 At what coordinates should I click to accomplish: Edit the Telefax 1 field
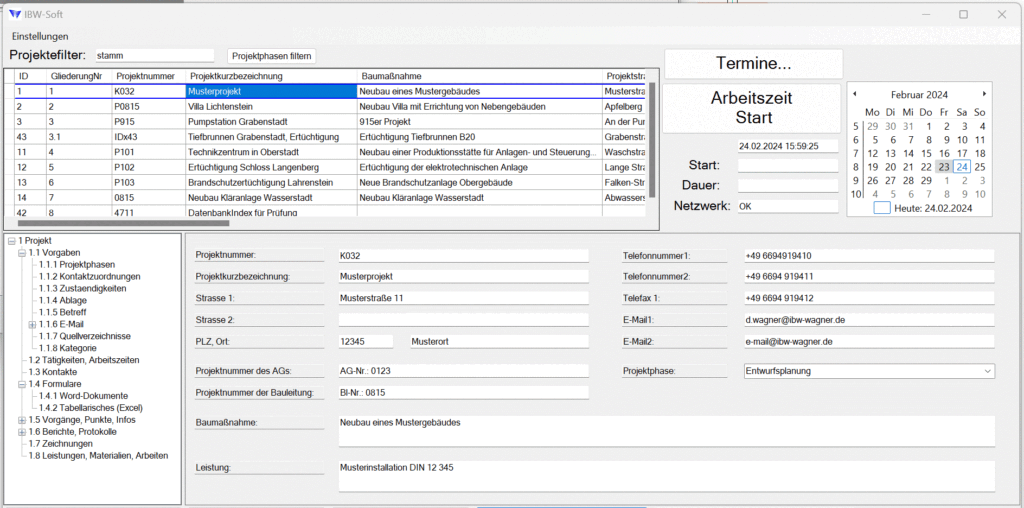[x=869, y=298]
